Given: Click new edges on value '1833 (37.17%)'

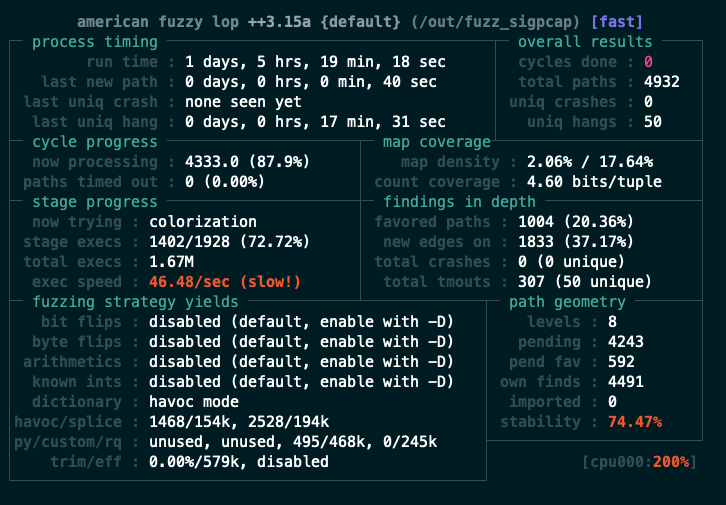Looking at the screenshot, I should (576, 242).
